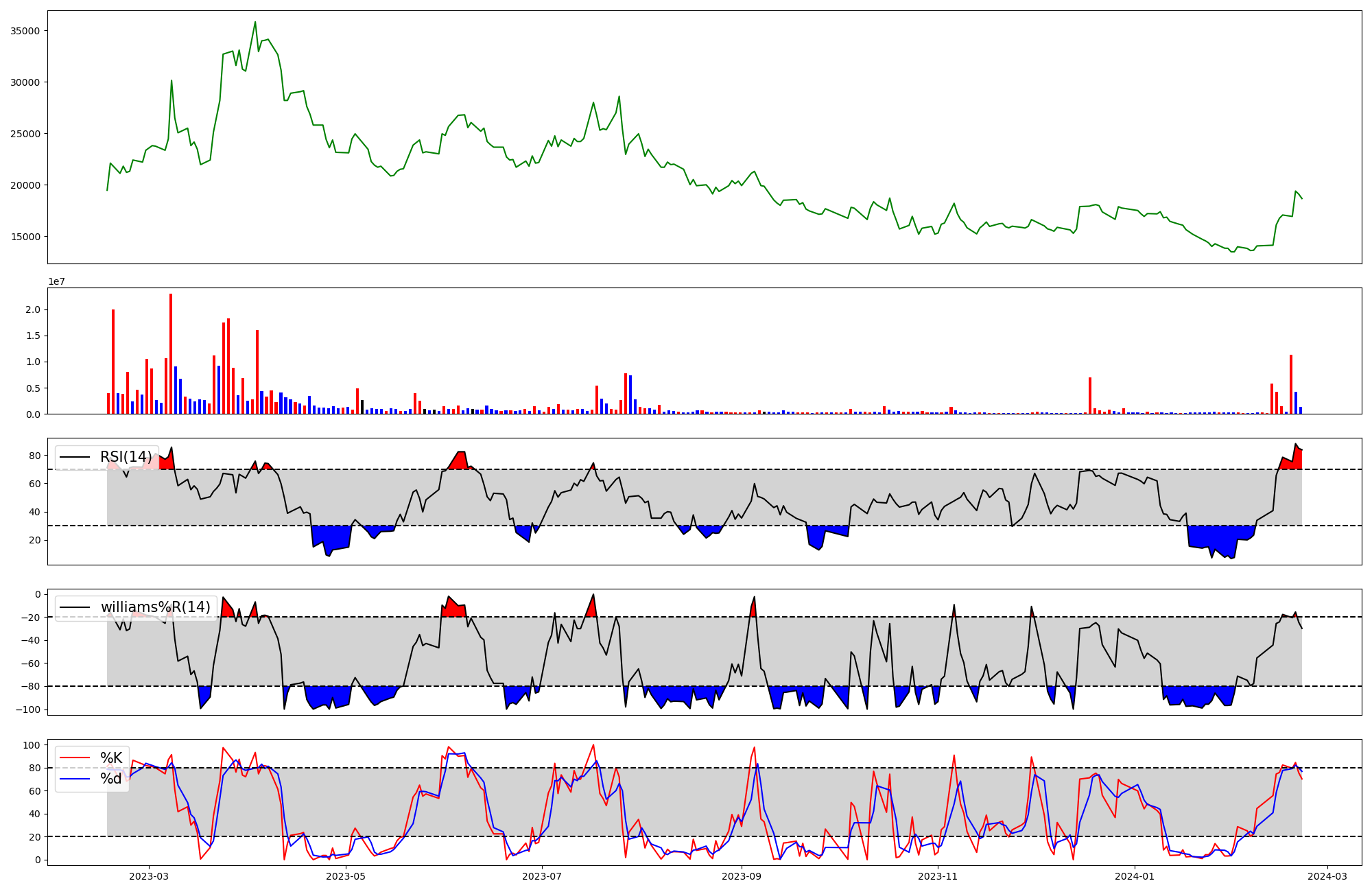
Task: Click the 2023-05 date tick label
Action: point(346,876)
